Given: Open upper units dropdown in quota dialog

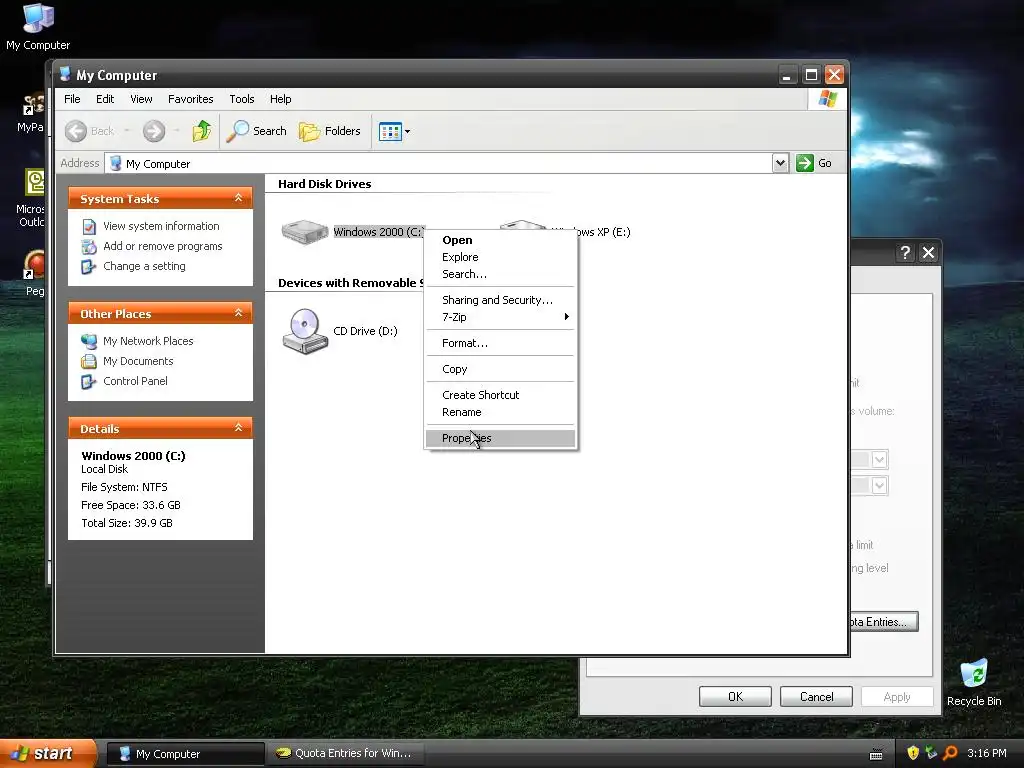Looking at the screenshot, I should [x=879, y=460].
